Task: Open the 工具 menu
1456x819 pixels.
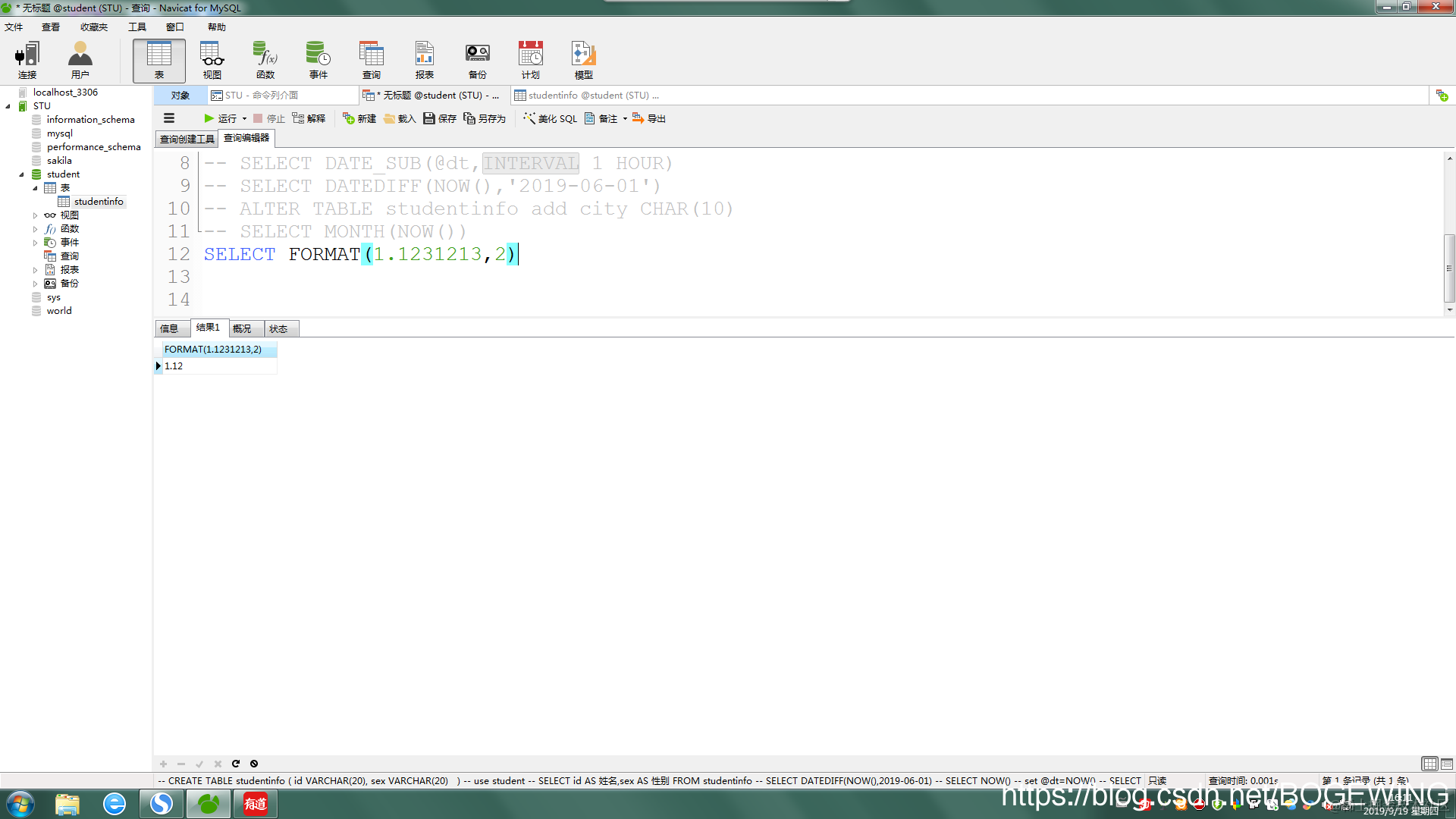Action: [x=136, y=27]
